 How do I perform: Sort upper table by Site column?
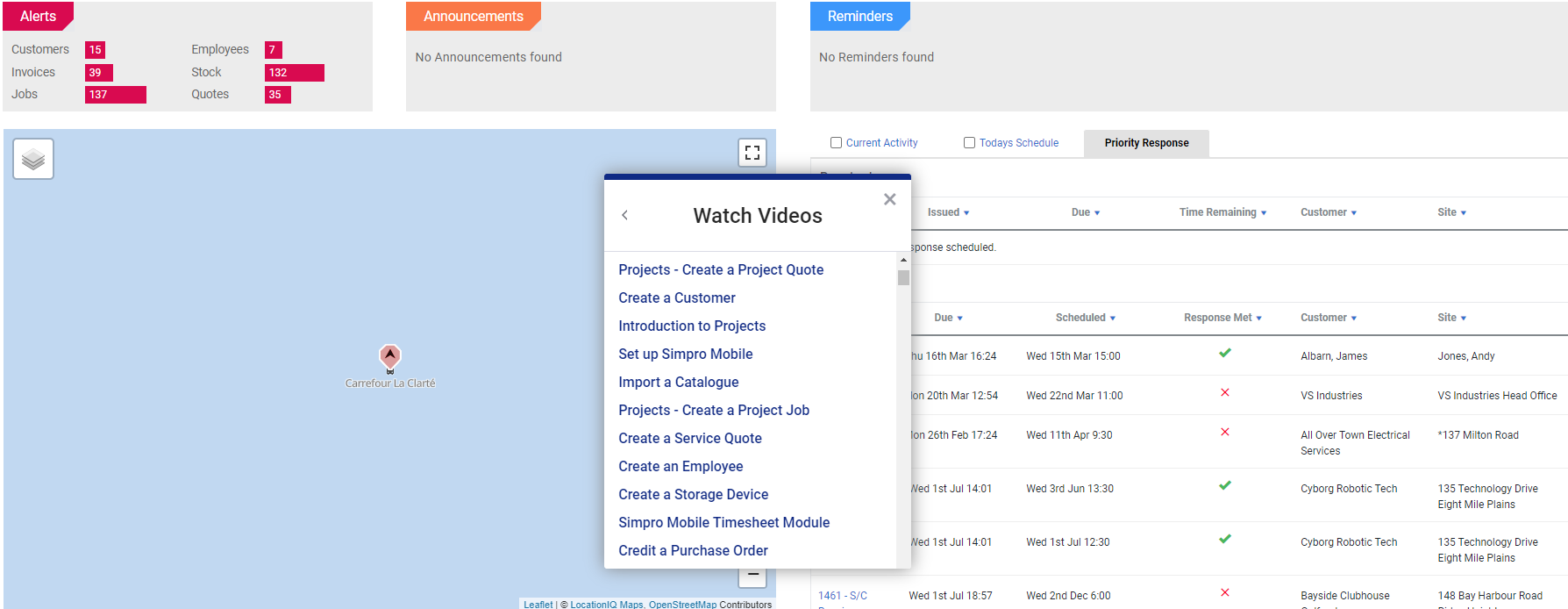coord(1451,212)
